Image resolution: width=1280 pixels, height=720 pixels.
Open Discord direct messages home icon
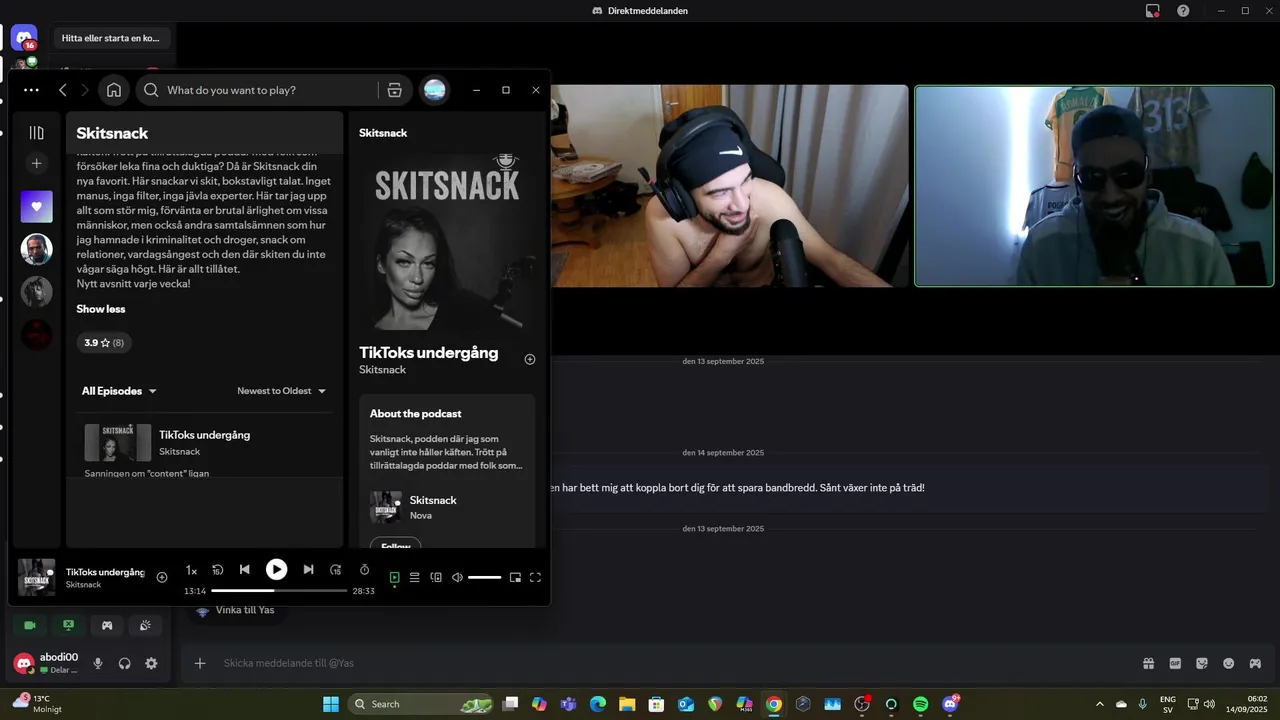pyautogui.click(x=24, y=38)
